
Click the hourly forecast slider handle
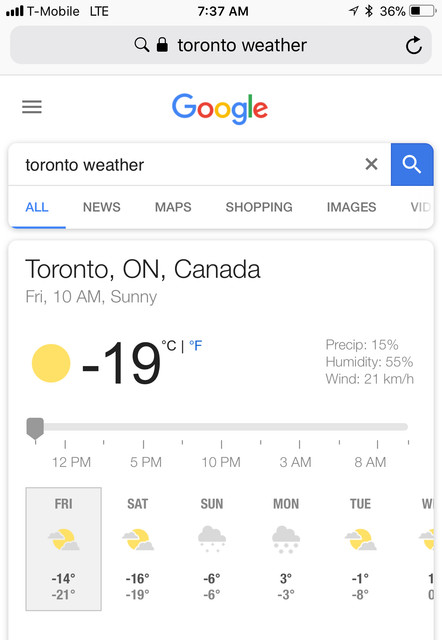tap(35, 428)
